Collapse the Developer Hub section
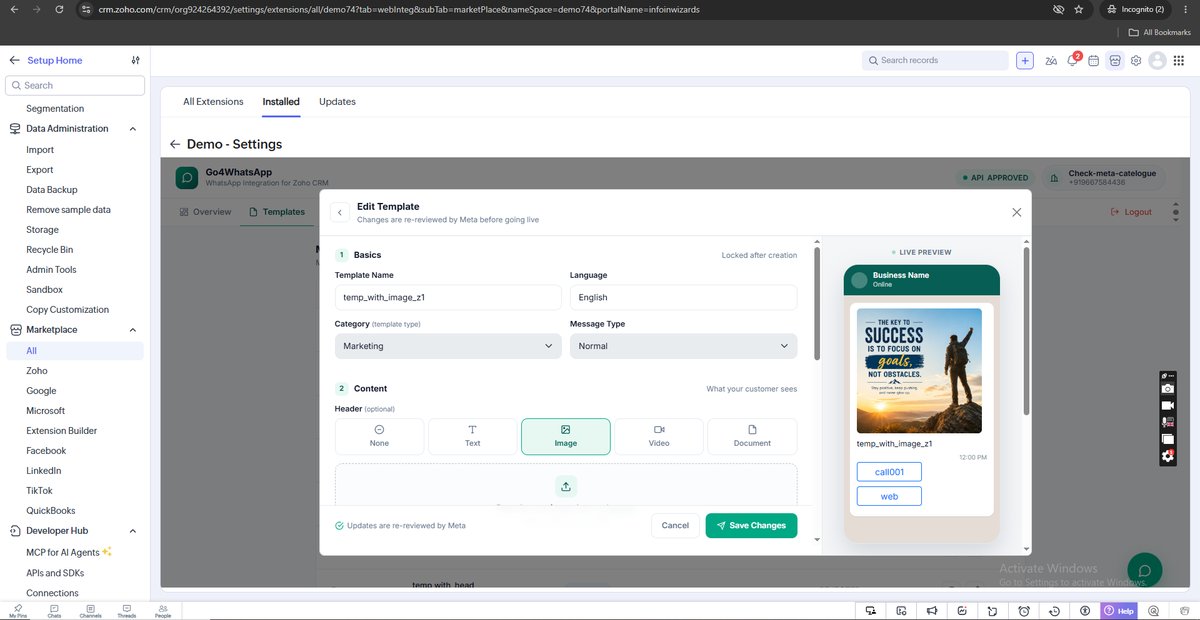This screenshot has height=620, width=1200. click(x=133, y=531)
